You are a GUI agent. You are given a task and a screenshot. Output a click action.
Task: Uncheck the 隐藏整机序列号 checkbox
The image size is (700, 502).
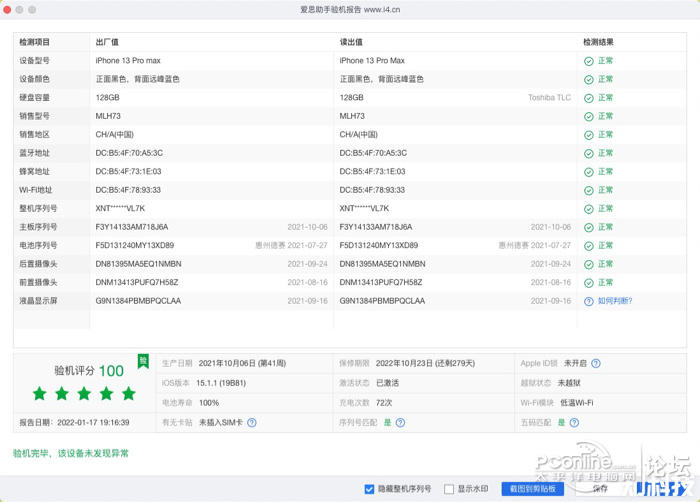point(369,489)
